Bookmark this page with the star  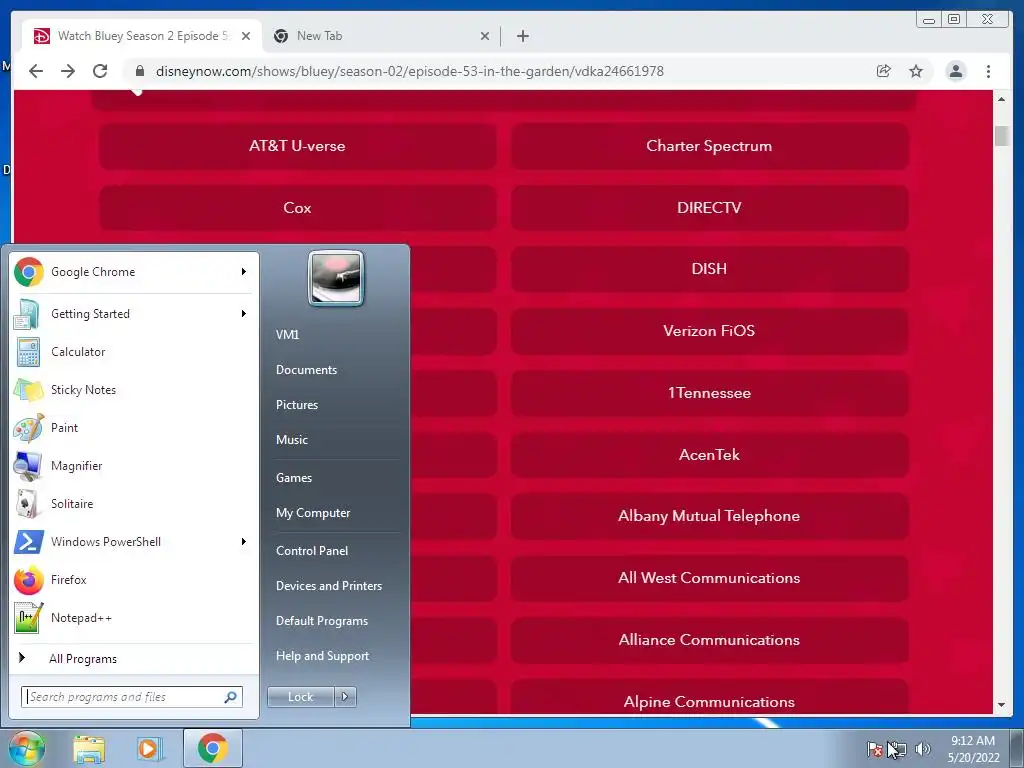[x=916, y=71]
